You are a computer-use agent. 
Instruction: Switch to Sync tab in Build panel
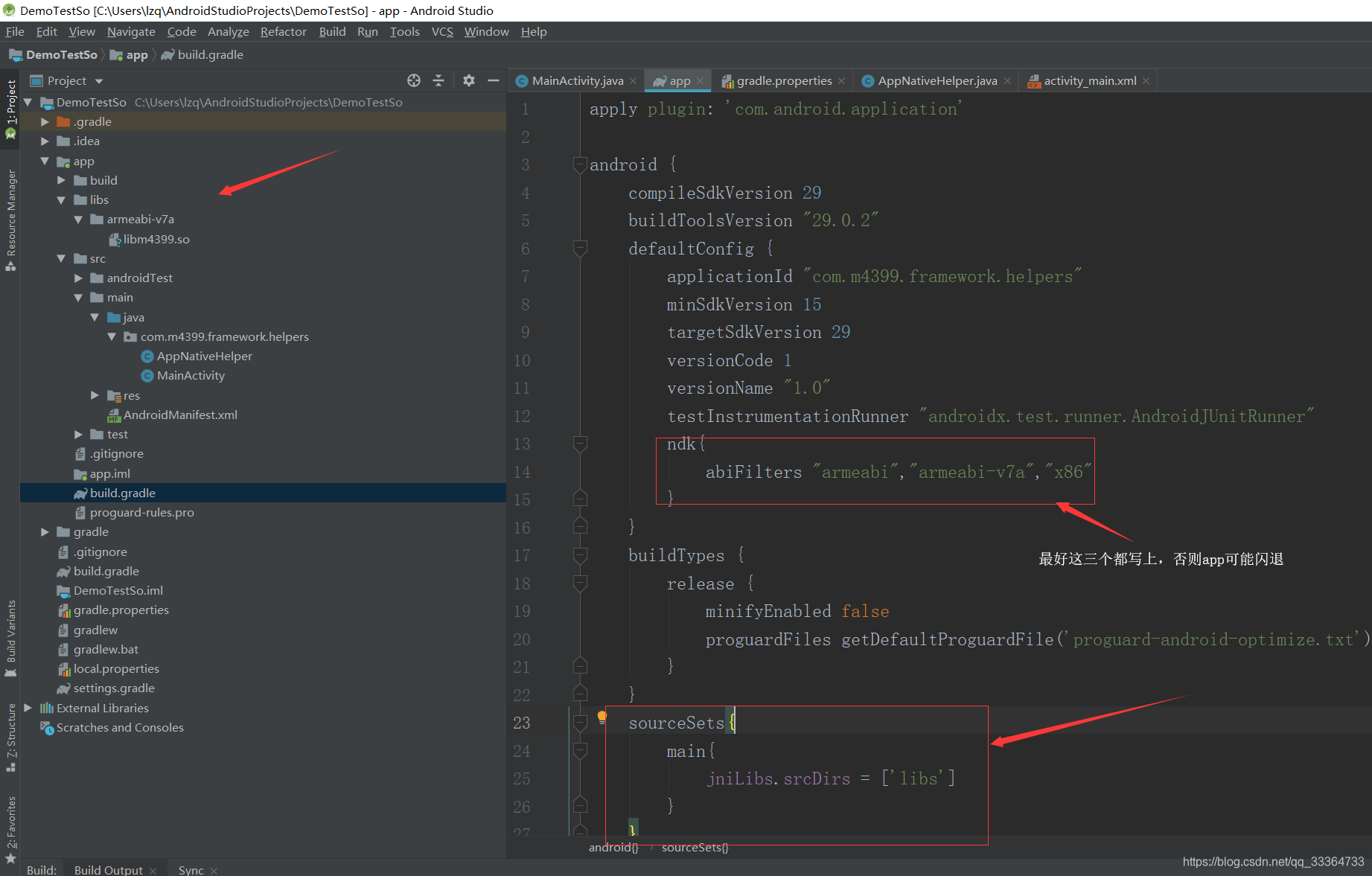click(x=191, y=869)
